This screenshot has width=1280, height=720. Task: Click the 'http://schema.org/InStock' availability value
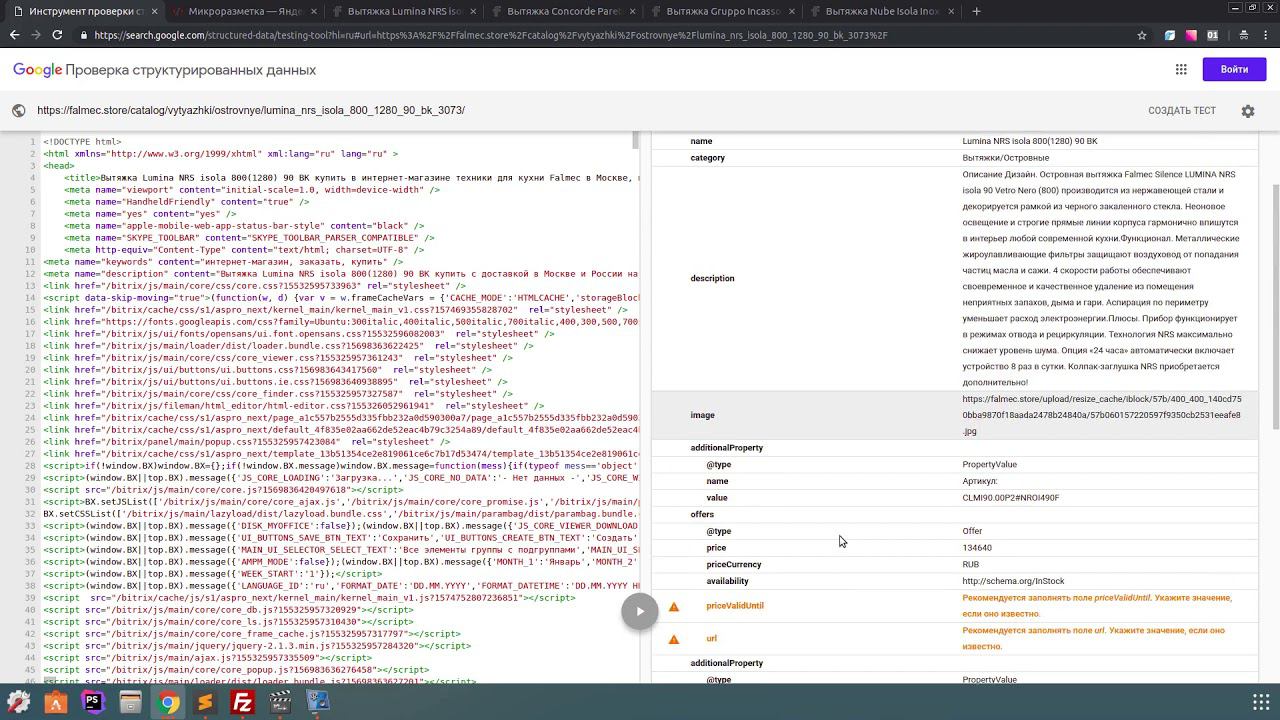pyautogui.click(x=1013, y=581)
